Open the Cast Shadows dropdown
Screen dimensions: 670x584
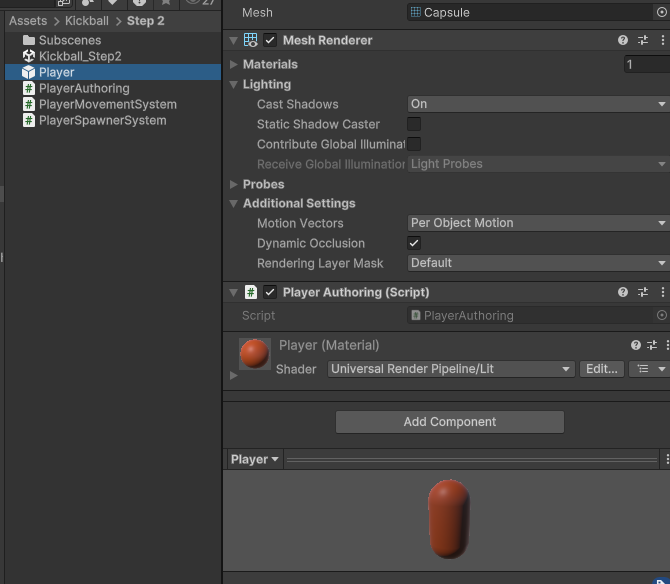[538, 104]
